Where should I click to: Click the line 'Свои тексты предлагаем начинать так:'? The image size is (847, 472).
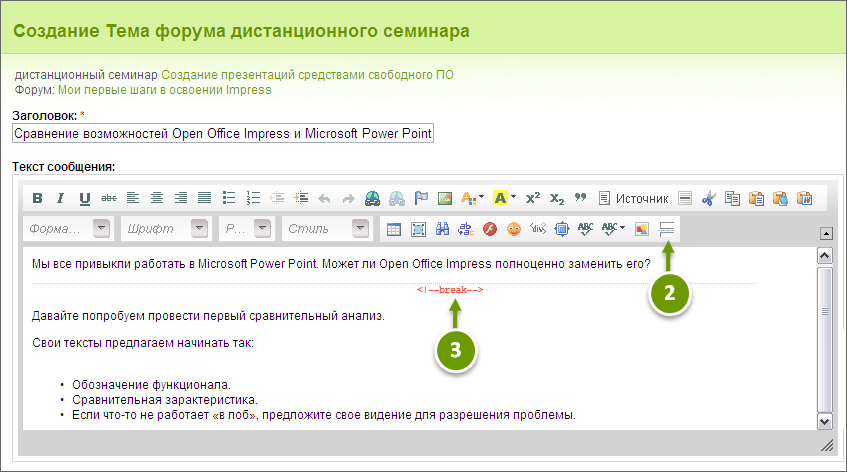[x=143, y=343]
